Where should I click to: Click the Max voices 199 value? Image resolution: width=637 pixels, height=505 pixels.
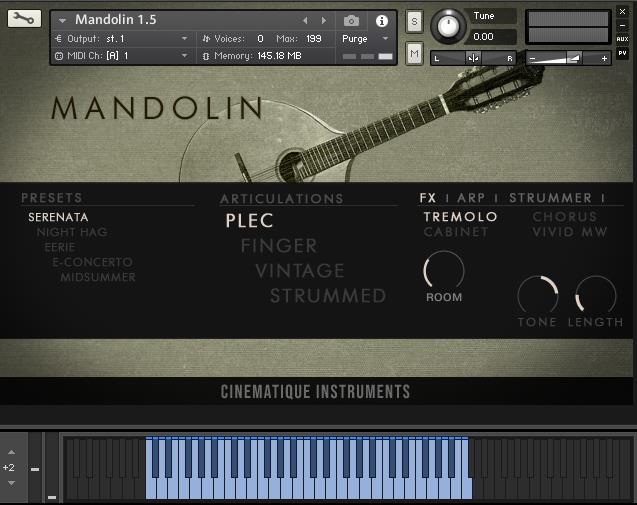314,39
